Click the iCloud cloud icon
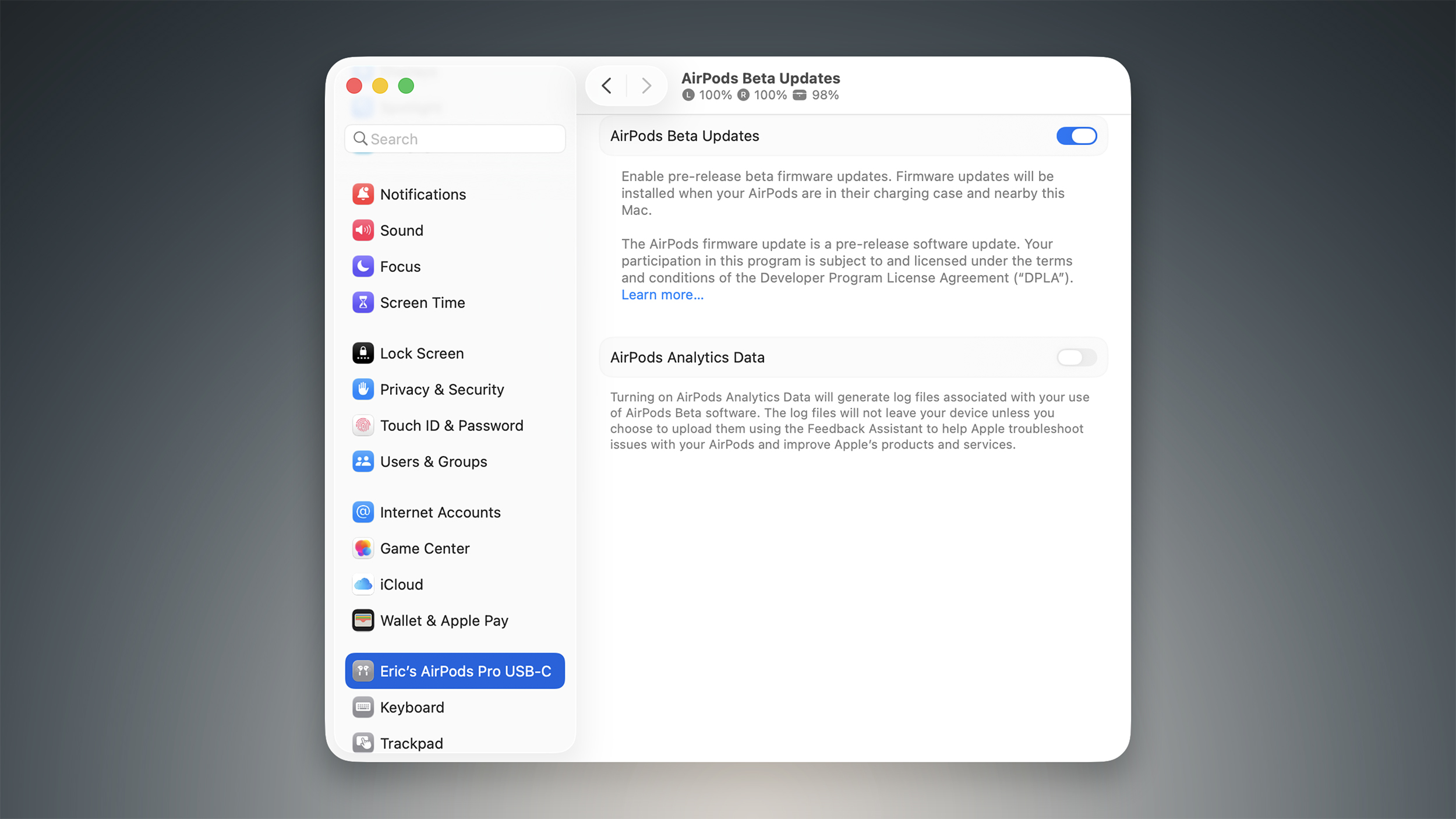The height and width of the screenshot is (819, 1456). click(x=363, y=584)
